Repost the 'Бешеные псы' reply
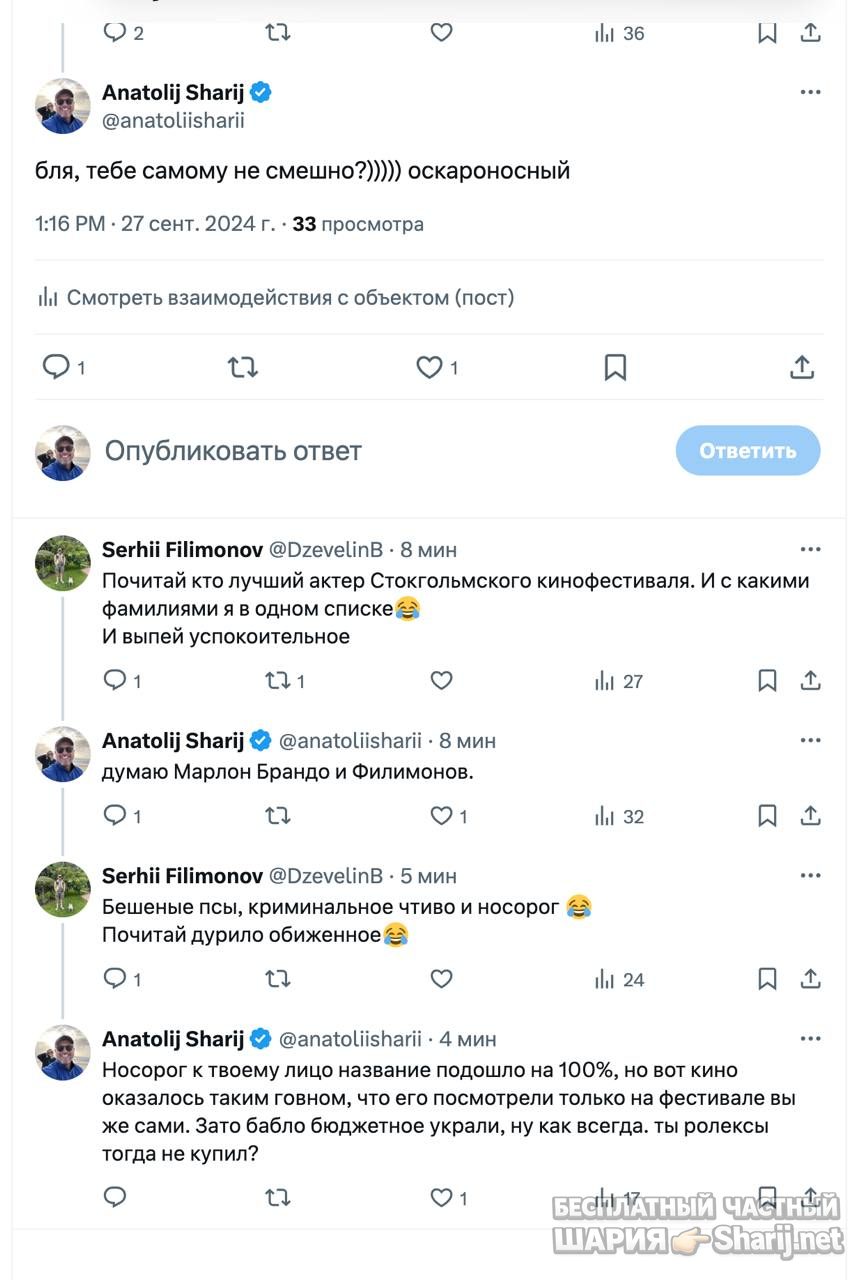 click(277, 979)
